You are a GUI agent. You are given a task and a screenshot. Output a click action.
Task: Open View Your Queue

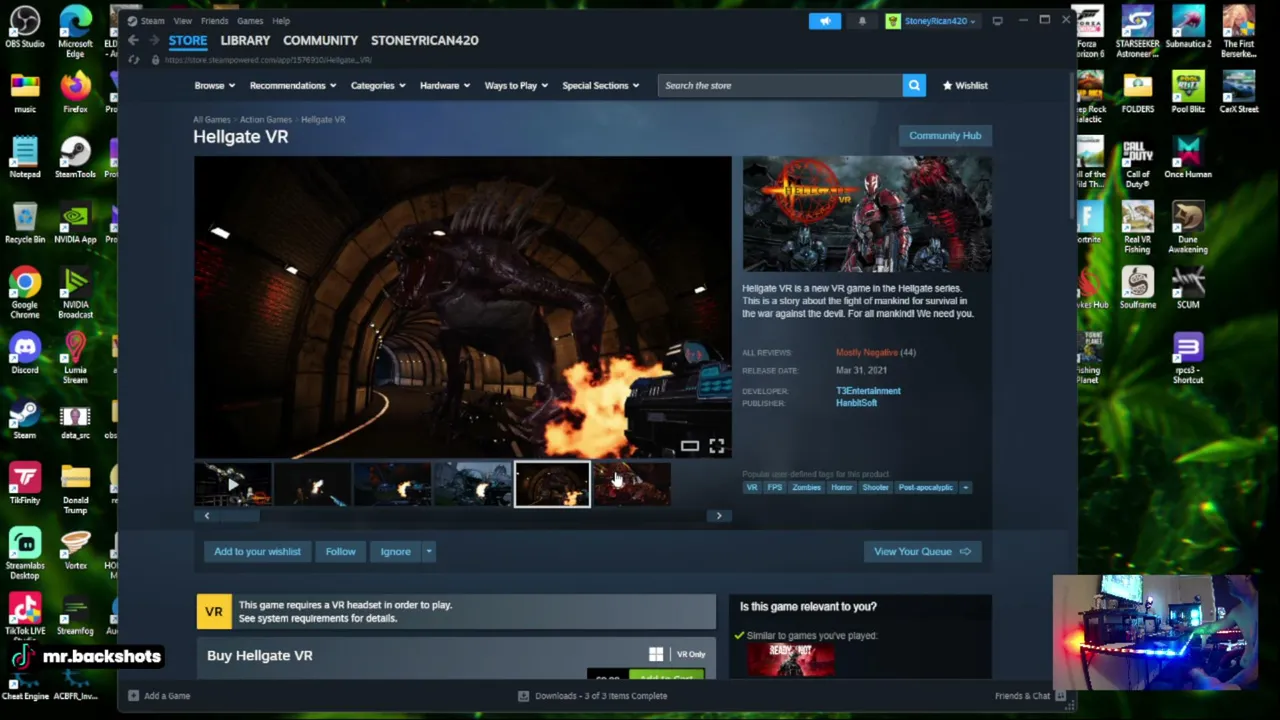pos(922,552)
